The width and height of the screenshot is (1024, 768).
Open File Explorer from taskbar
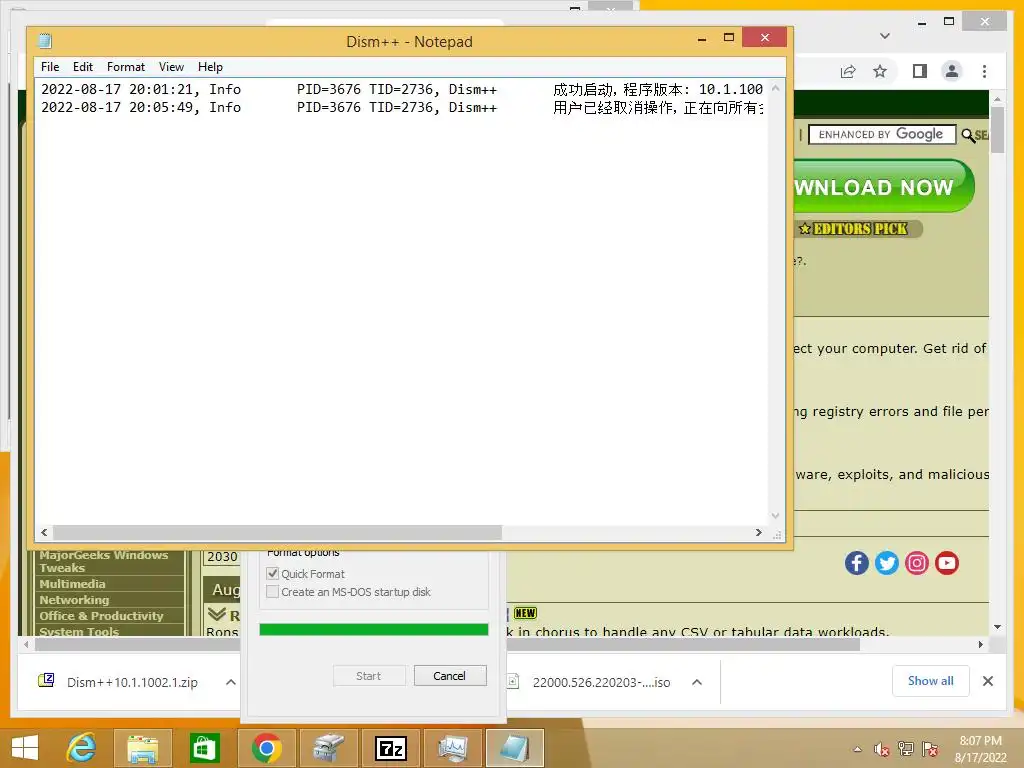142,748
